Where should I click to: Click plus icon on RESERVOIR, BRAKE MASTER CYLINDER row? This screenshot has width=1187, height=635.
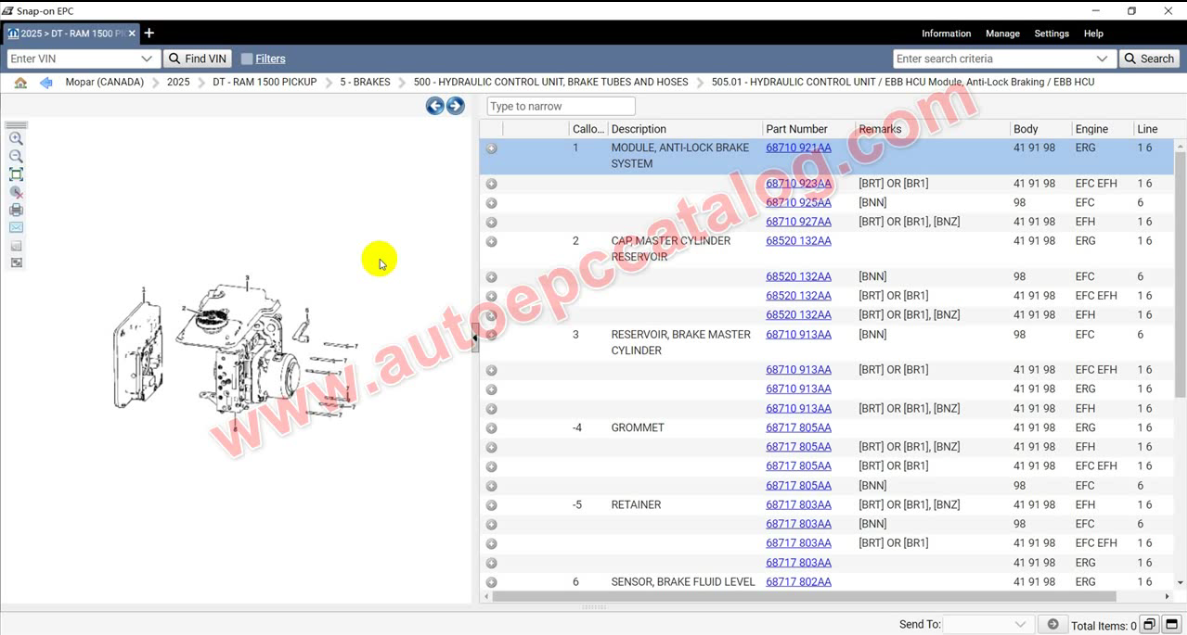click(491, 335)
